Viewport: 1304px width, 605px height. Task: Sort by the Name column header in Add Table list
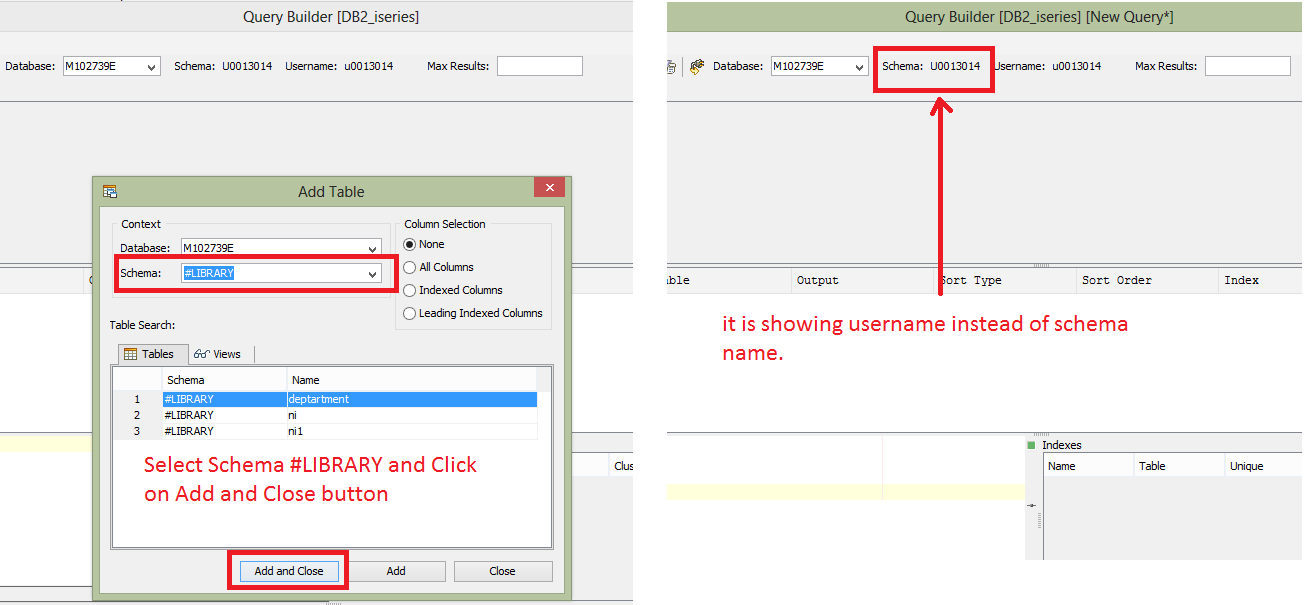(412, 380)
